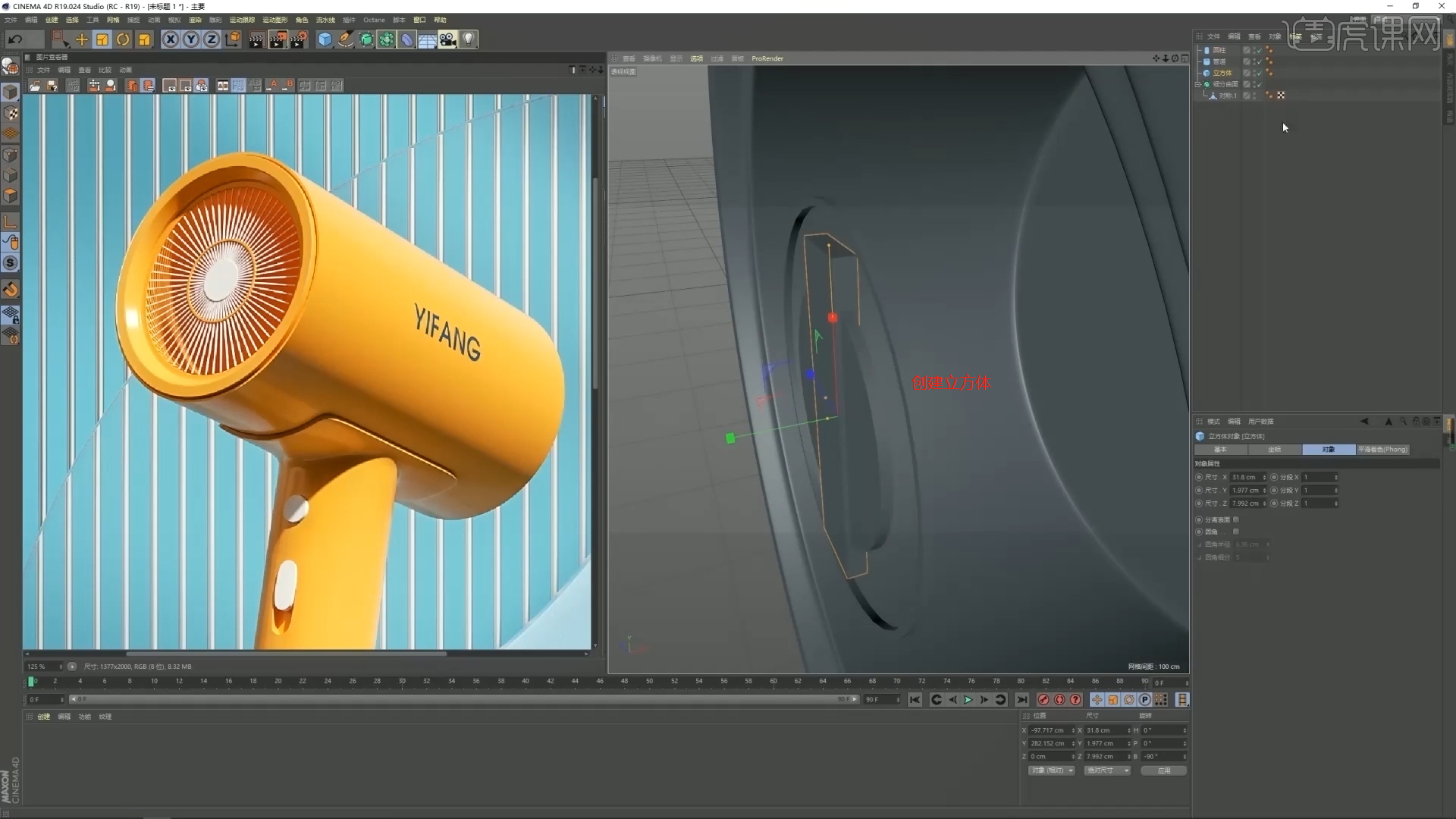Screen dimensions: 1456x819
Task: Click frame 40 on timeline ruler
Action: coord(526,681)
